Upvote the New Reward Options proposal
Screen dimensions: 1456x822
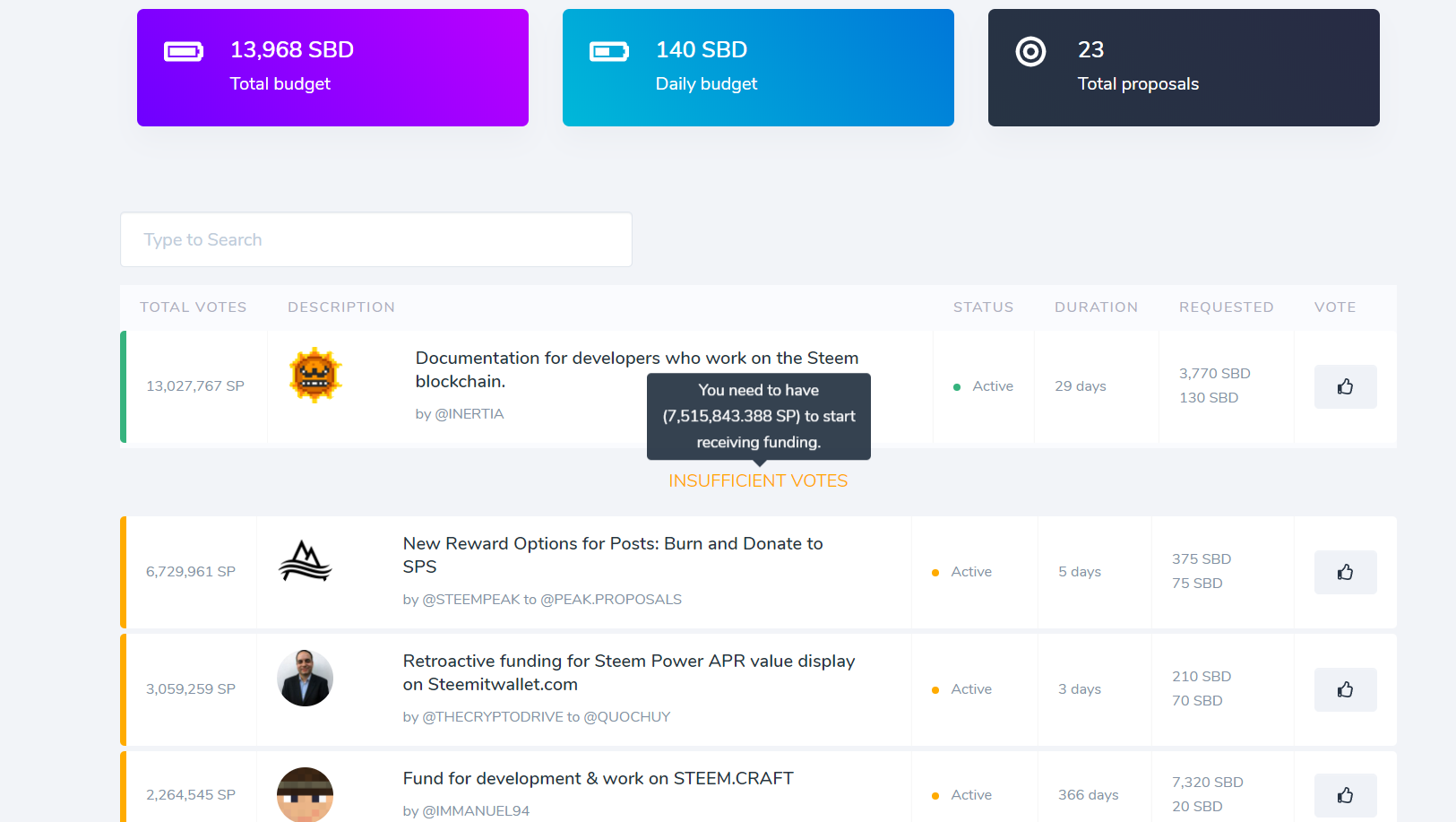[1345, 572]
